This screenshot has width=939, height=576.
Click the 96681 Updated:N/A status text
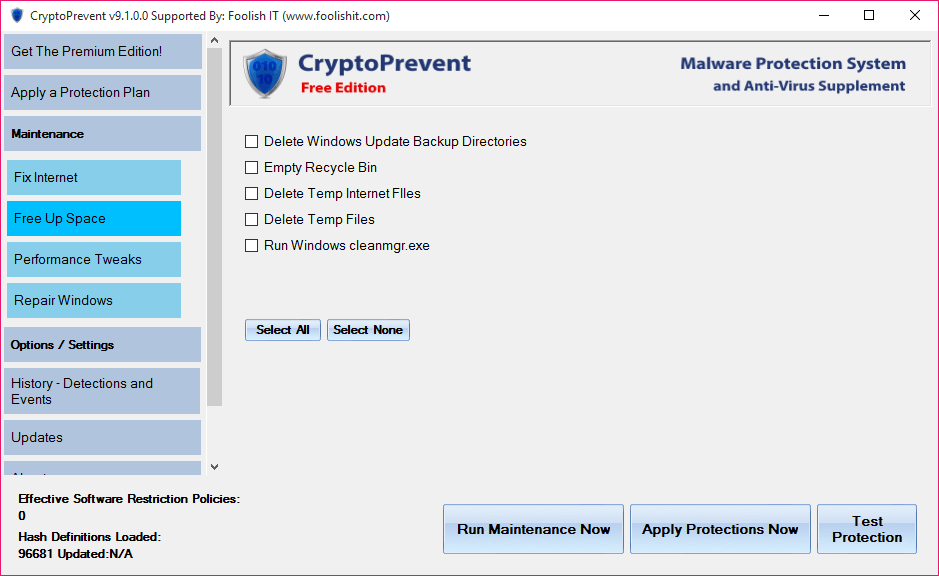click(x=75, y=554)
